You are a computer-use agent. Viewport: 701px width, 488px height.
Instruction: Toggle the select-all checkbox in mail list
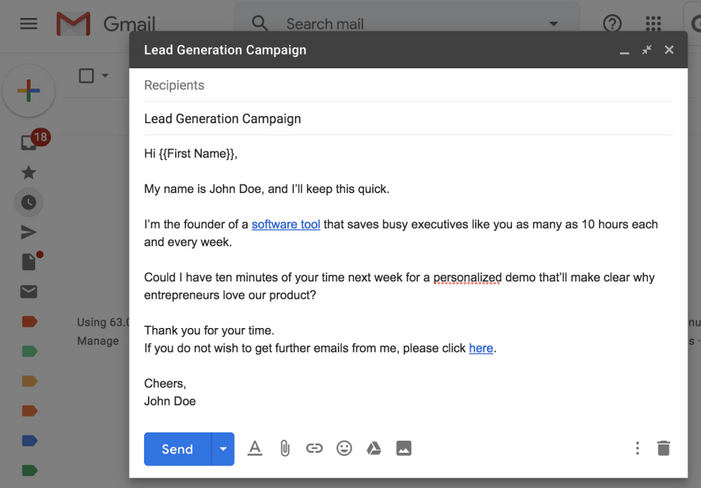[86, 76]
